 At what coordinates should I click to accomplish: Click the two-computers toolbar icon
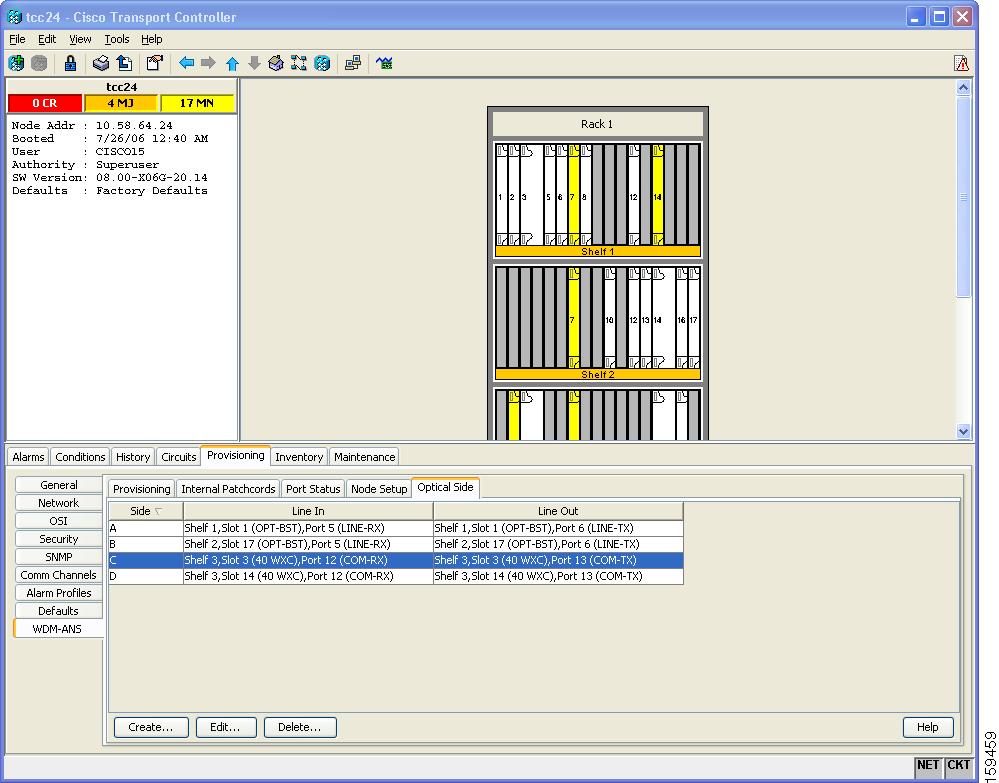pyautogui.click(x=352, y=63)
